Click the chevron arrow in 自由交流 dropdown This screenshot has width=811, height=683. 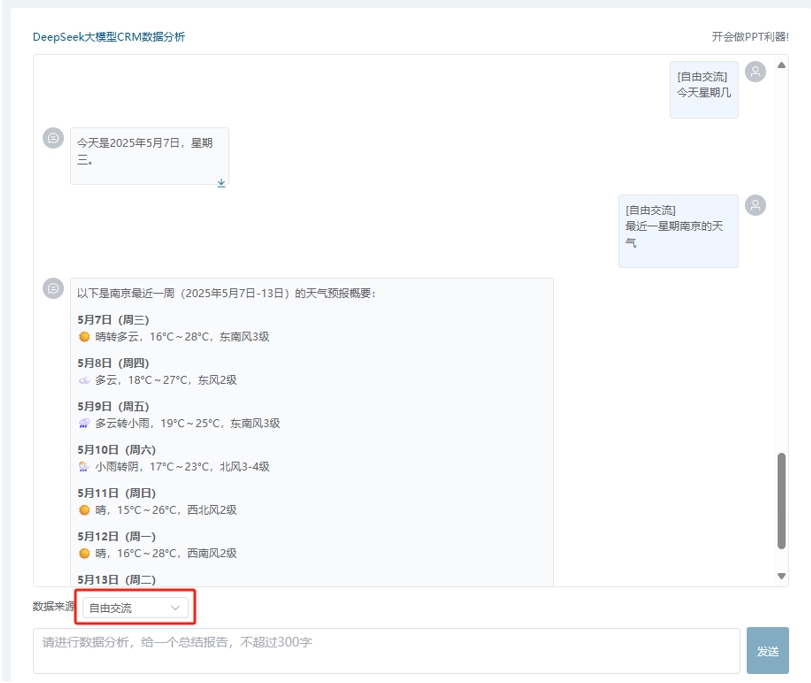[175, 608]
